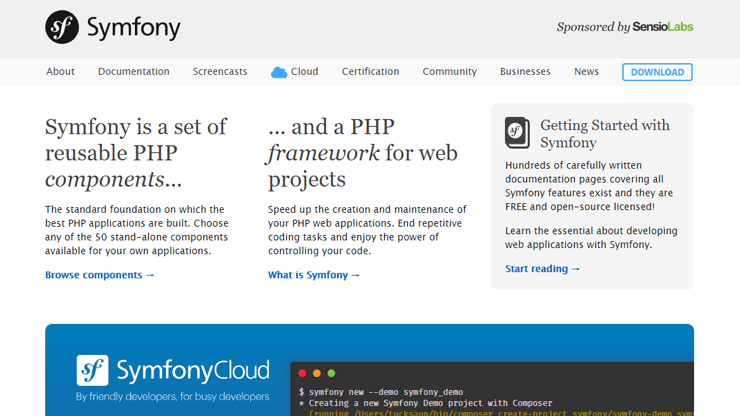740x416 pixels.
Task: Click the Symfony wordmark in header
Action: [134, 28]
